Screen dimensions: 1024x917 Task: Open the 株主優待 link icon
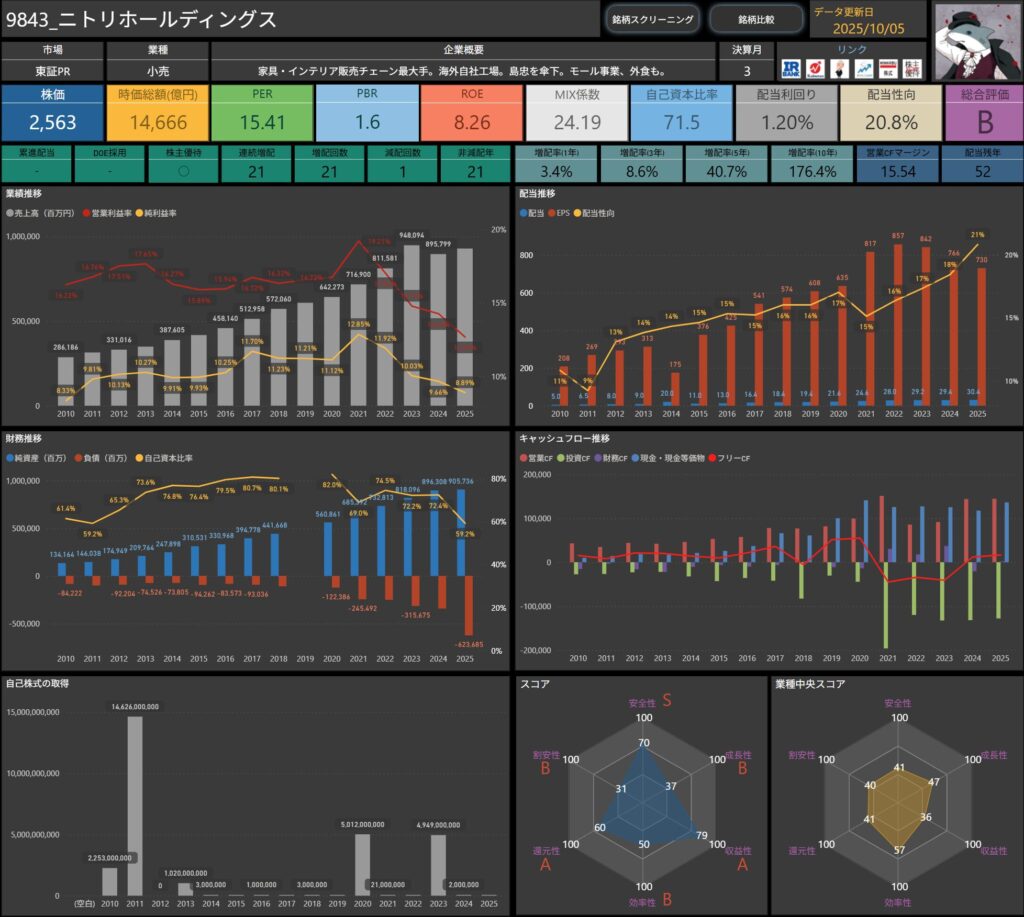point(911,68)
